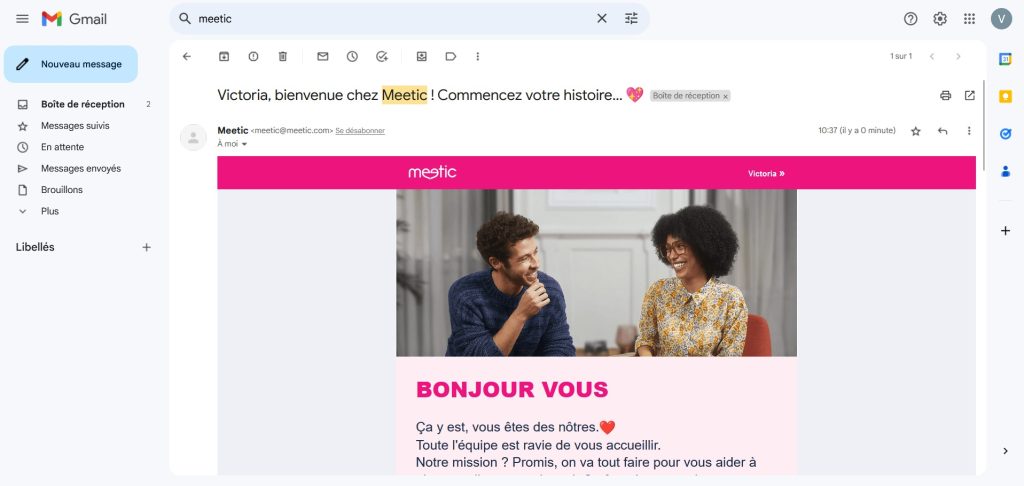Image resolution: width=1024 pixels, height=486 pixels.
Task: Print the entire conversation
Action: pyautogui.click(x=945, y=95)
